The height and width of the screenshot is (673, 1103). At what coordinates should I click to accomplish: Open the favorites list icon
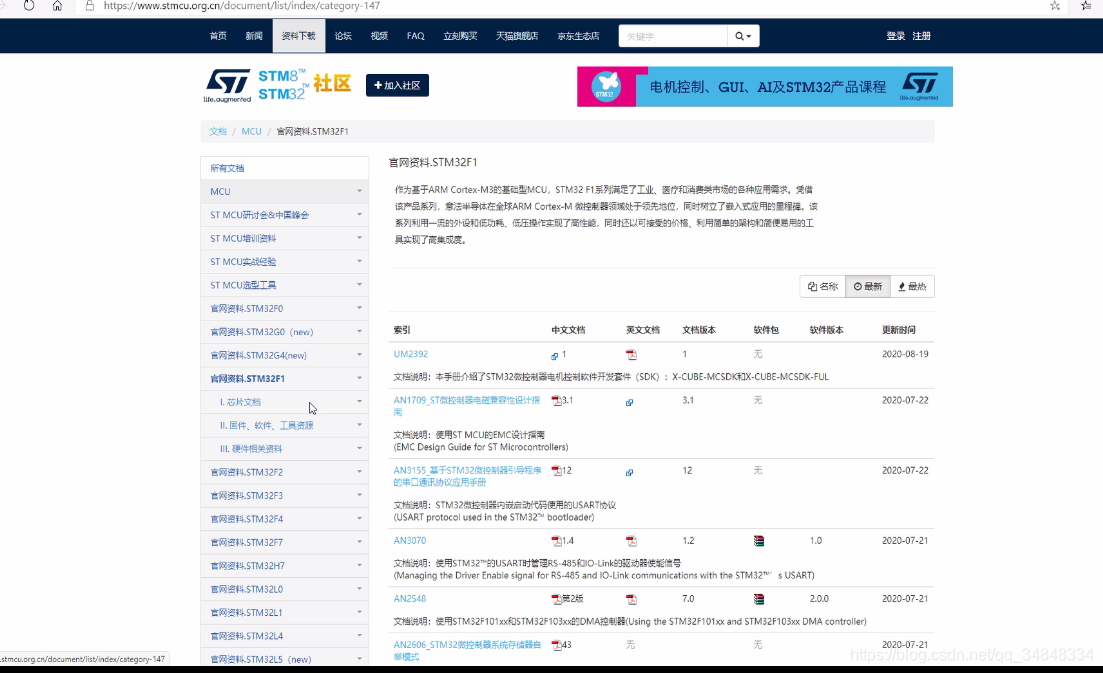(x=1085, y=6)
